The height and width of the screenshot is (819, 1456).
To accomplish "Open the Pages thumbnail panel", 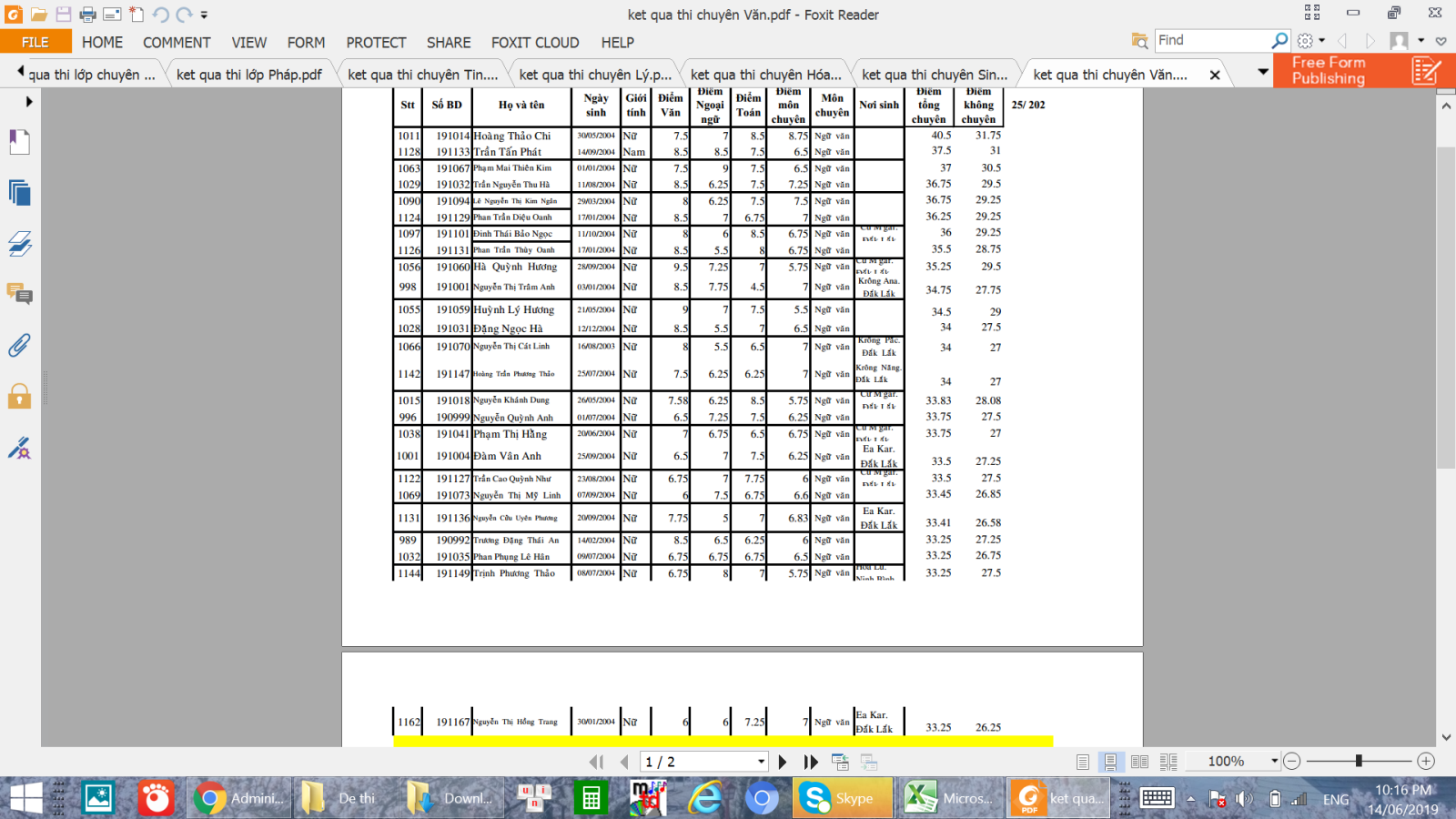I will [x=19, y=193].
